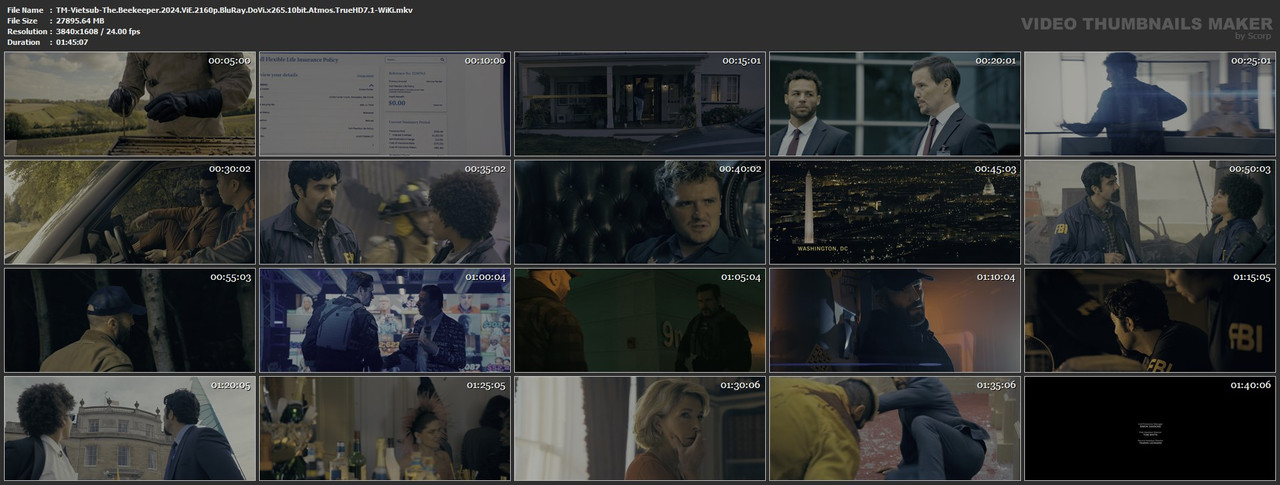Select the thumbnail at 00:10:00
This screenshot has height=485, width=1280.
click(x=384, y=104)
